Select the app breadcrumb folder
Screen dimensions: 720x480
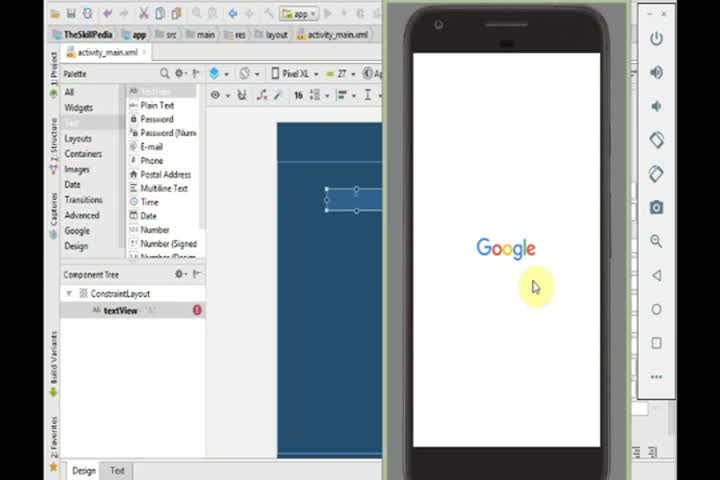(135, 34)
